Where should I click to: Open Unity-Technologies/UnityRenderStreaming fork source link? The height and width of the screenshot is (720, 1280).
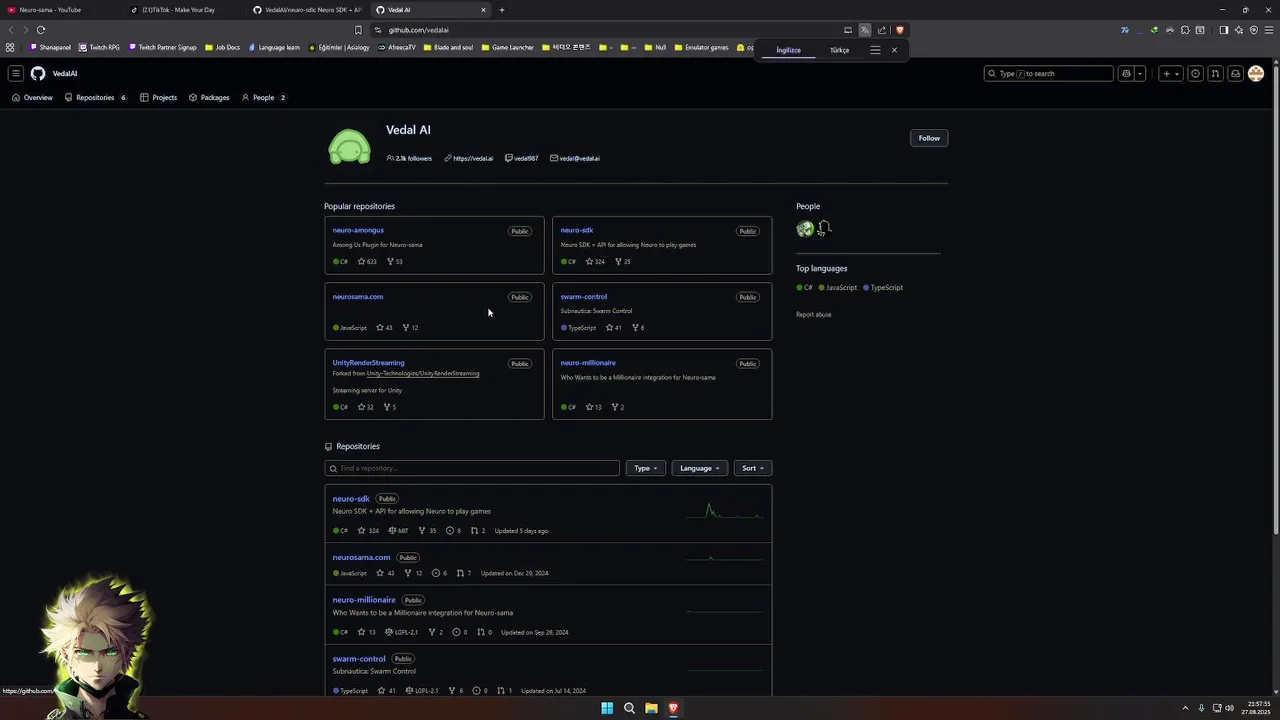pyautogui.click(x=423, y=373)
